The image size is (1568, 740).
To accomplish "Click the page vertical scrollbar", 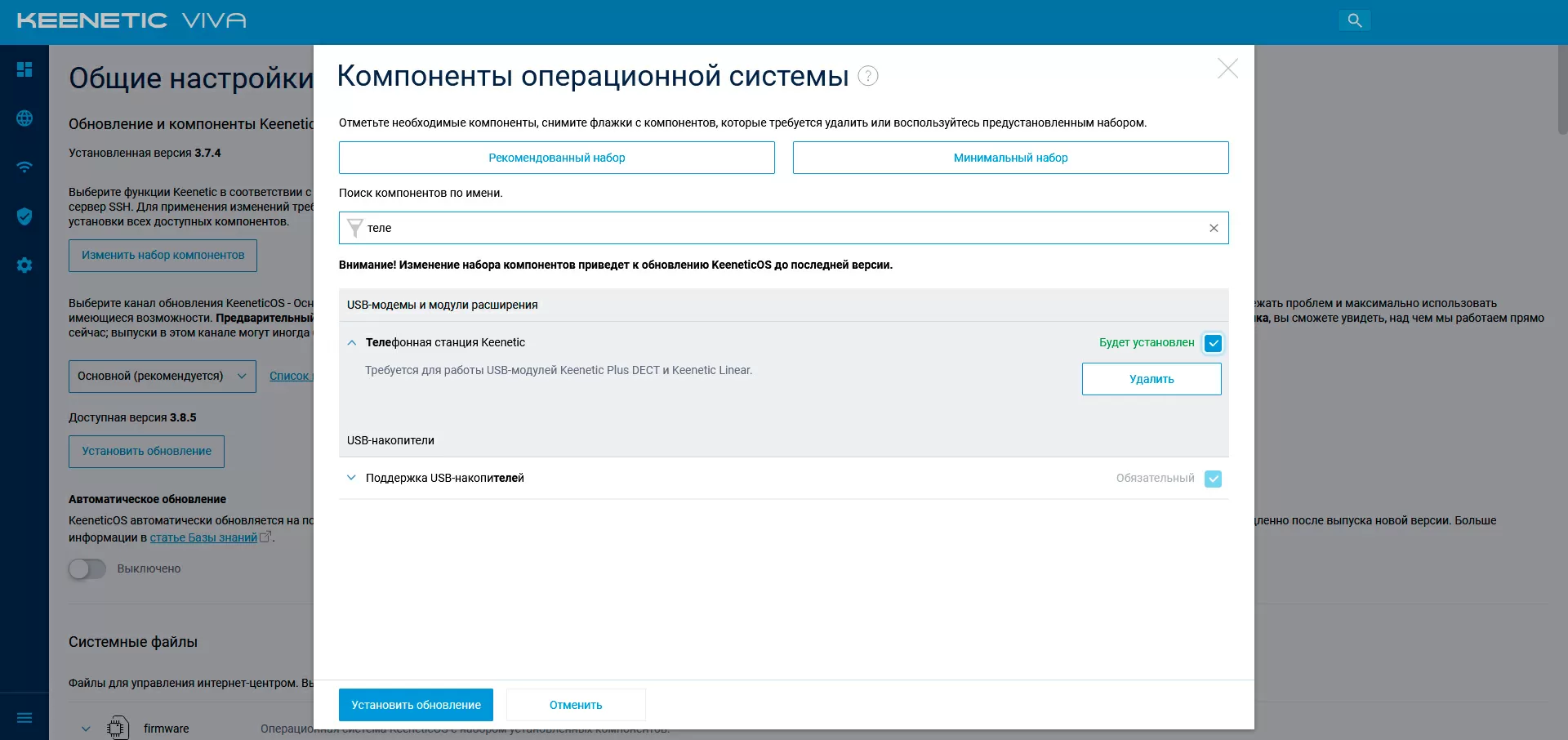I will point(1562,90).
